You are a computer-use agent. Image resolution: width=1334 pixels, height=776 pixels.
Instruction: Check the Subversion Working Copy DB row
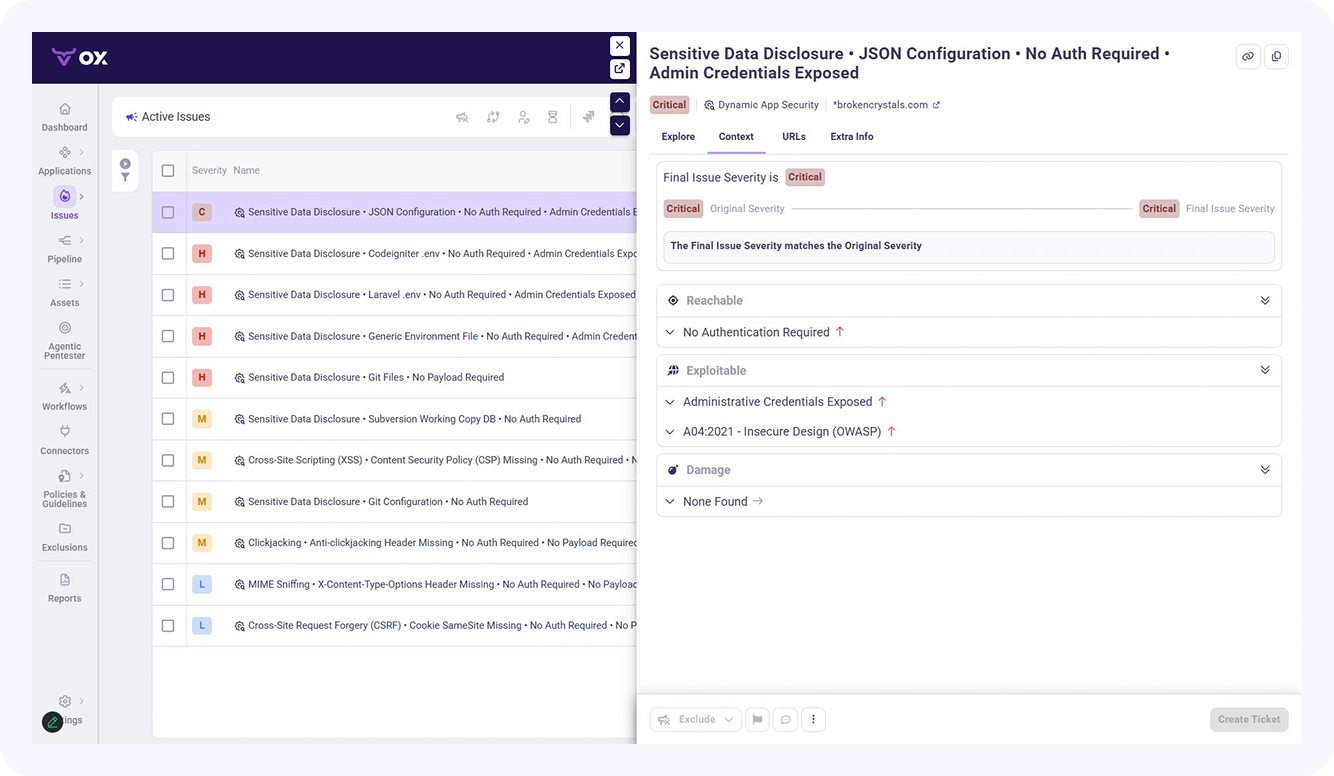pyautogui.click(x=168, y=419)
